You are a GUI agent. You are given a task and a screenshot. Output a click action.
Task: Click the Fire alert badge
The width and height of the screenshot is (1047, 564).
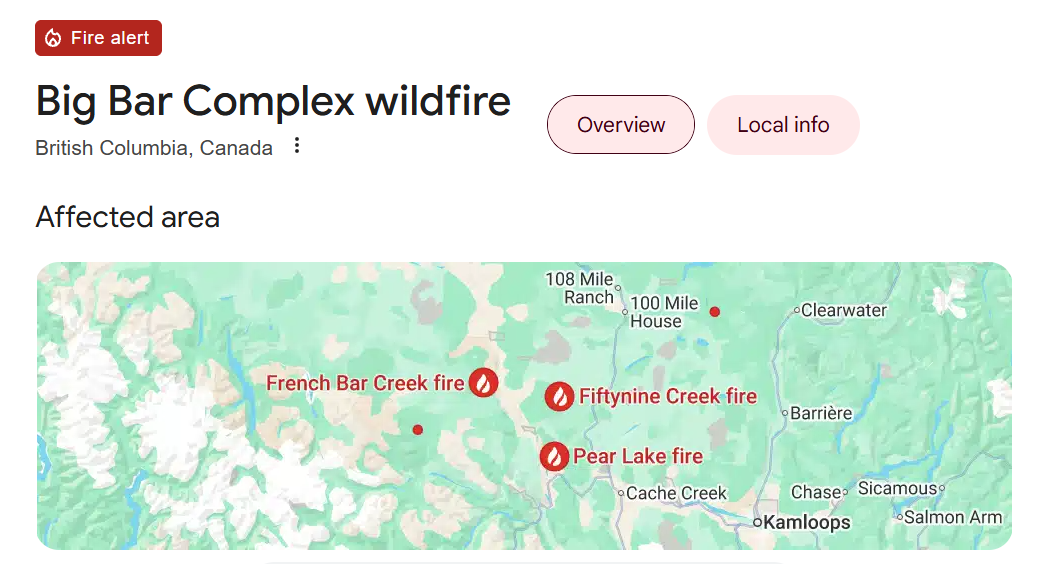(x=99, y=38)
